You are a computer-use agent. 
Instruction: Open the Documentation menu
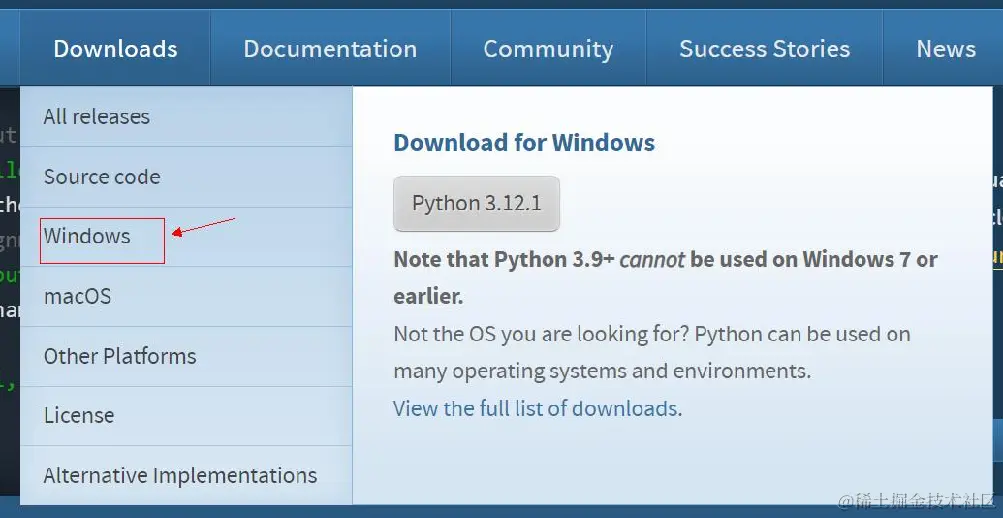(330, 49)
